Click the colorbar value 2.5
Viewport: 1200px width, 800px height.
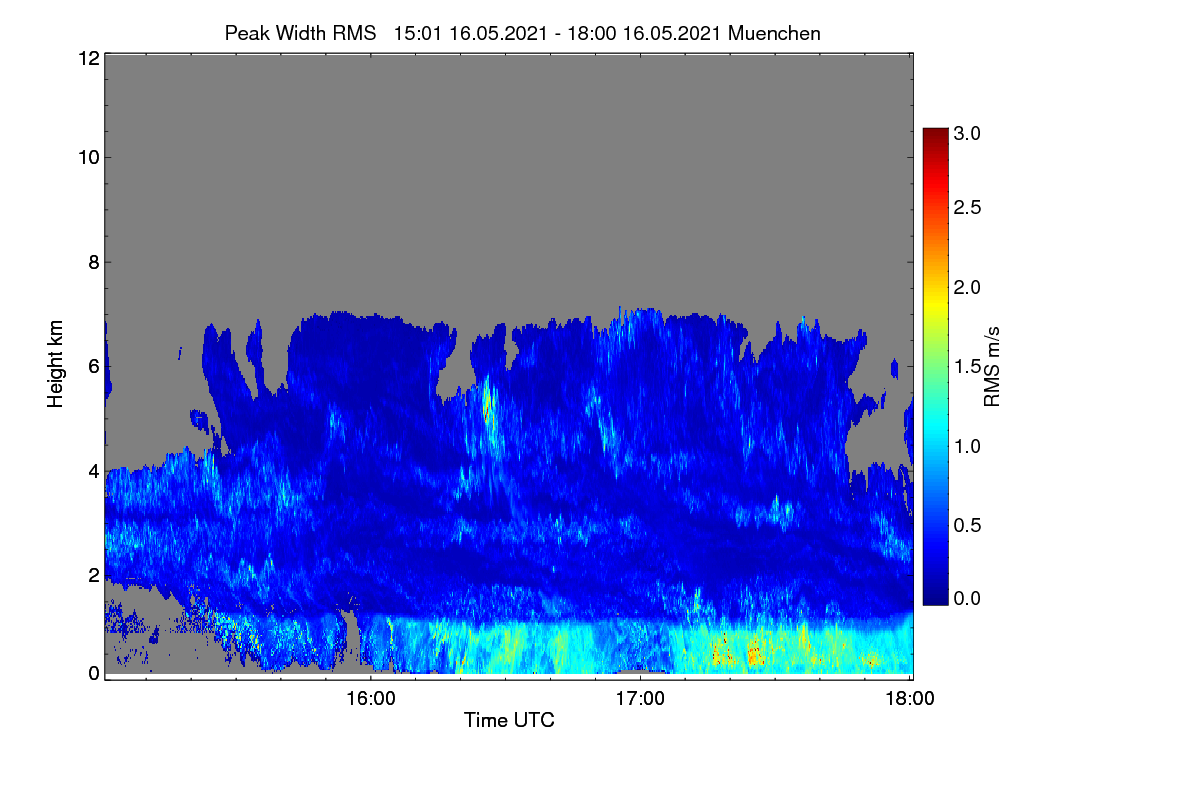[967, 207]
